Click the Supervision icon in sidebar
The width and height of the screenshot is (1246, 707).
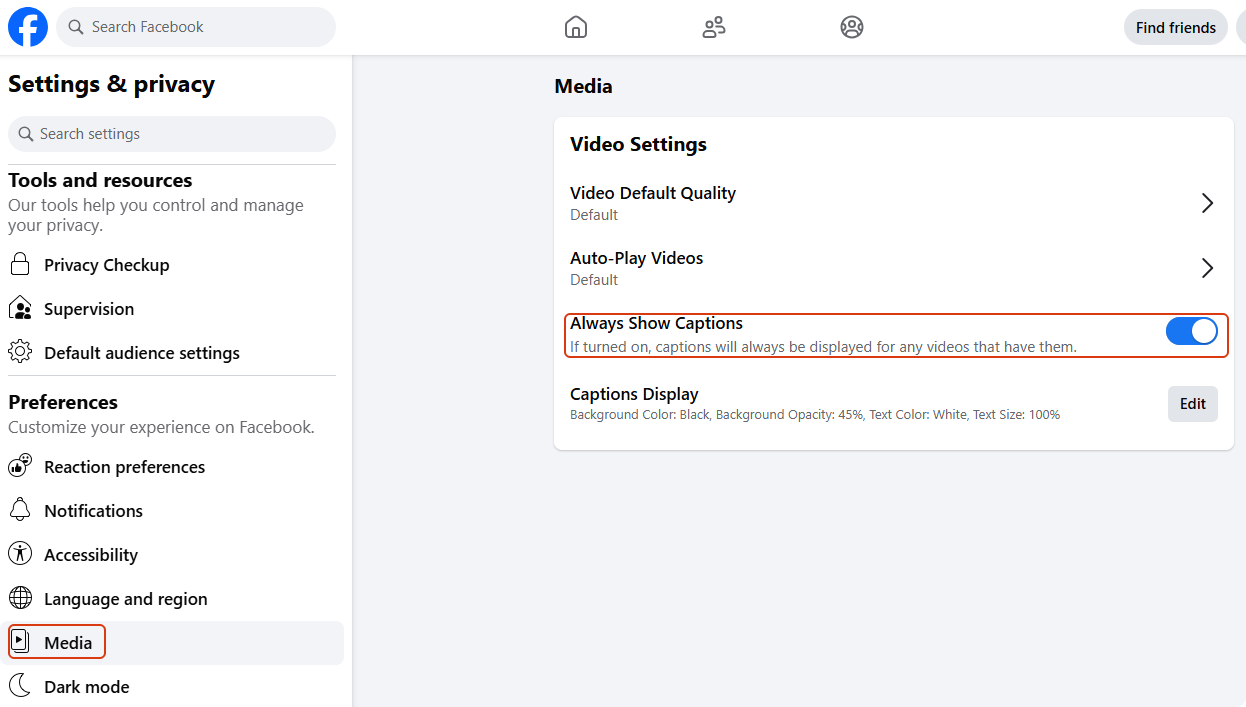click(x=20, y=309)
